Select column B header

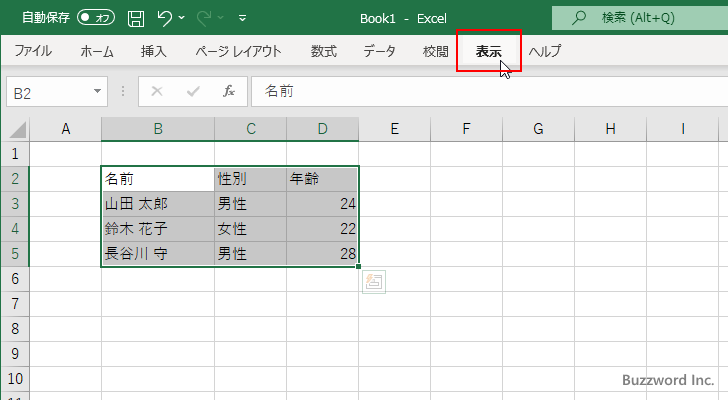tap(158, 129)
